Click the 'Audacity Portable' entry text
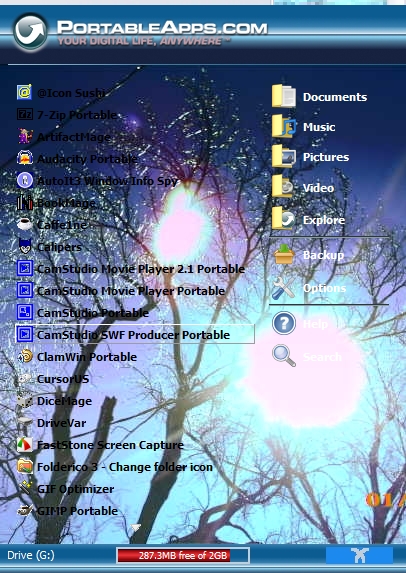 point(87,159)
